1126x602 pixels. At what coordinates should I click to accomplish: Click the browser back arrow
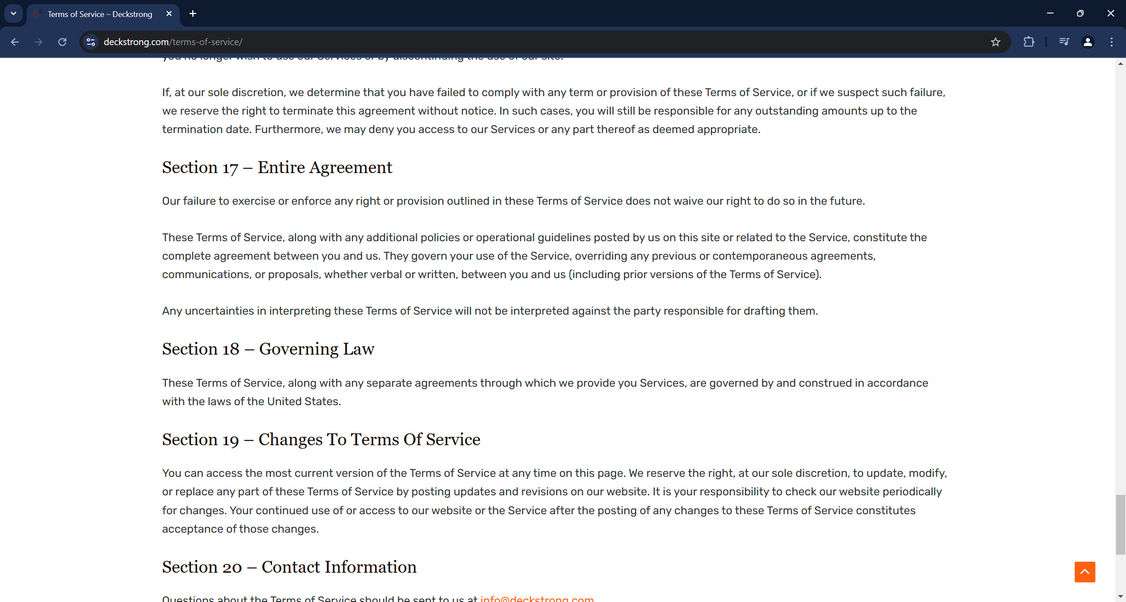pos(14,42)
